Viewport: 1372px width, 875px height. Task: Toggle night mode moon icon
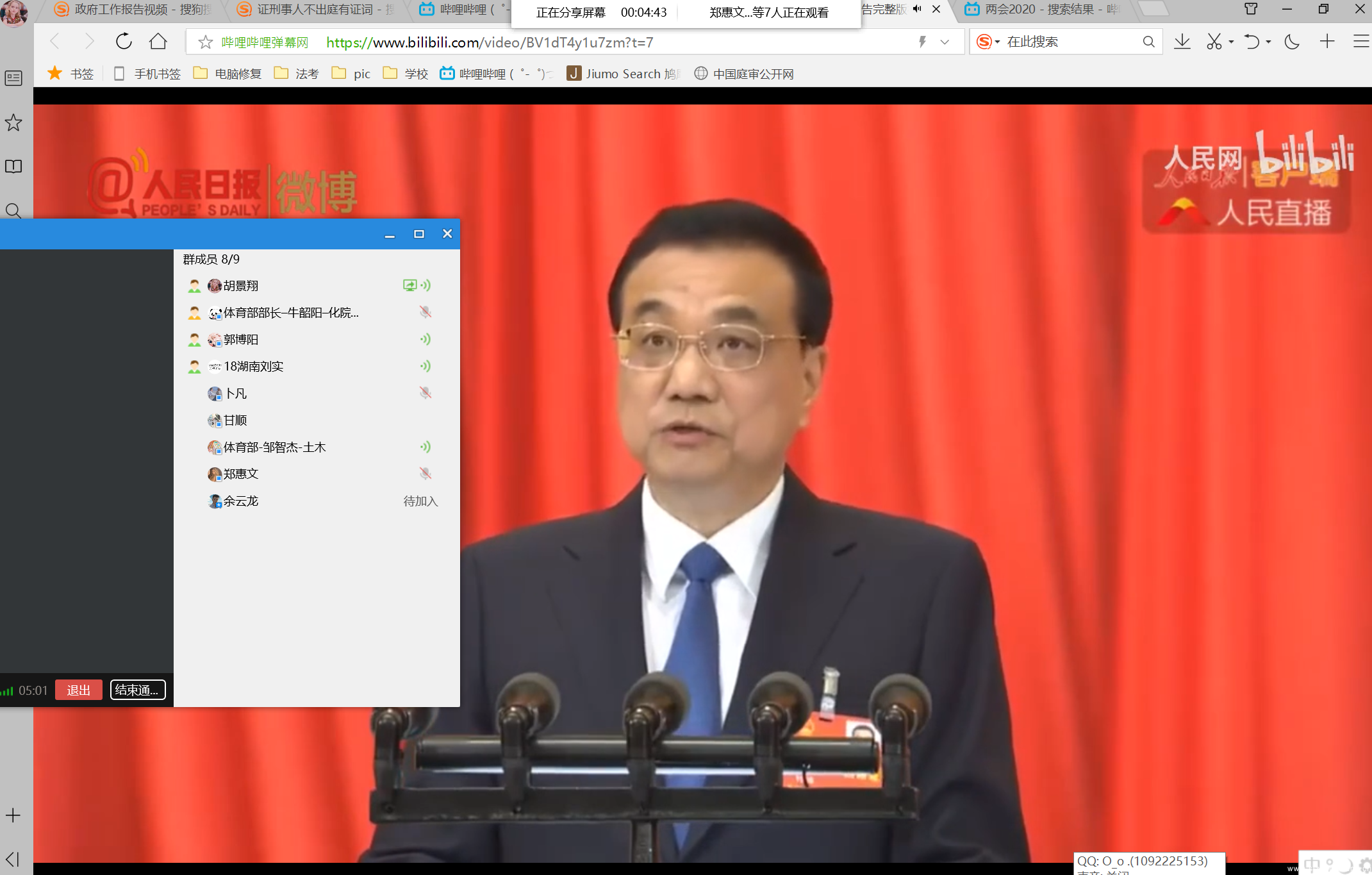tap(1292, 42)
